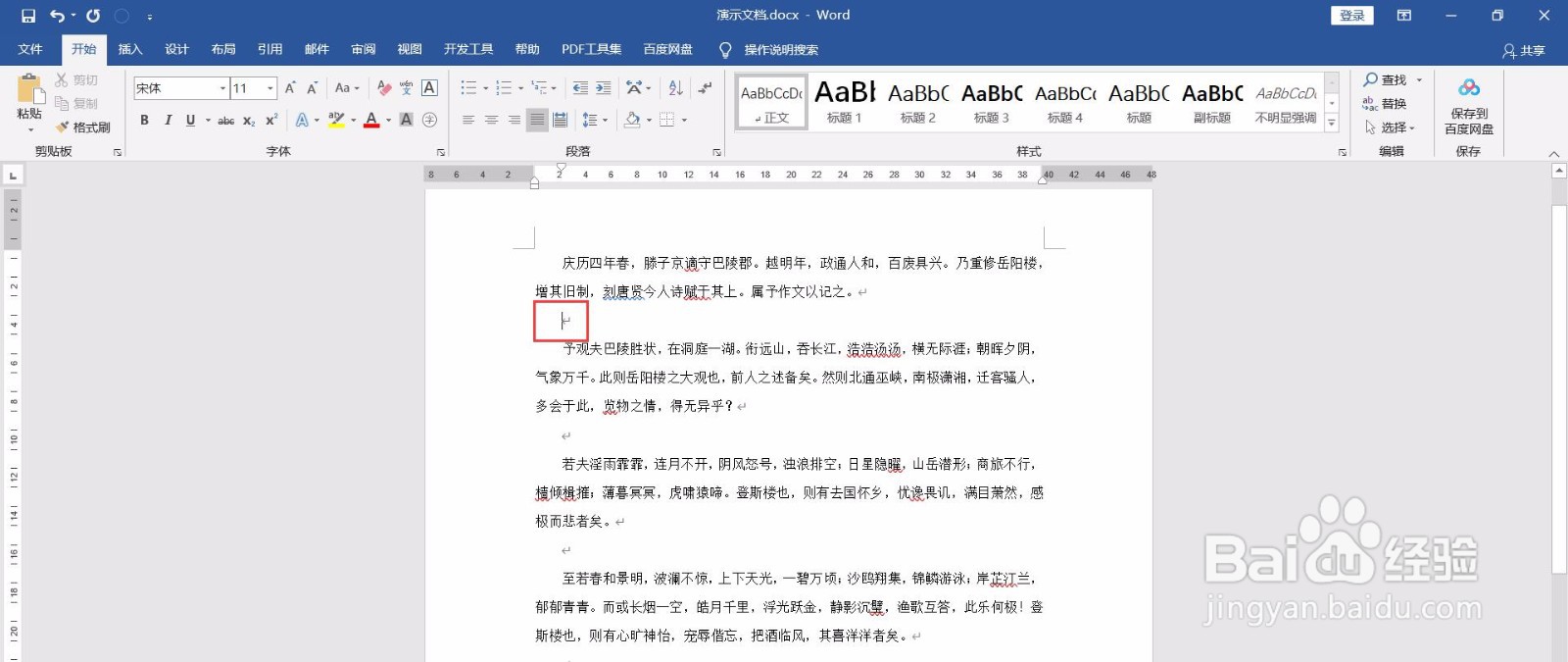
Task: Click the Login (登录) button
Action: click(x=1352, y=16)
